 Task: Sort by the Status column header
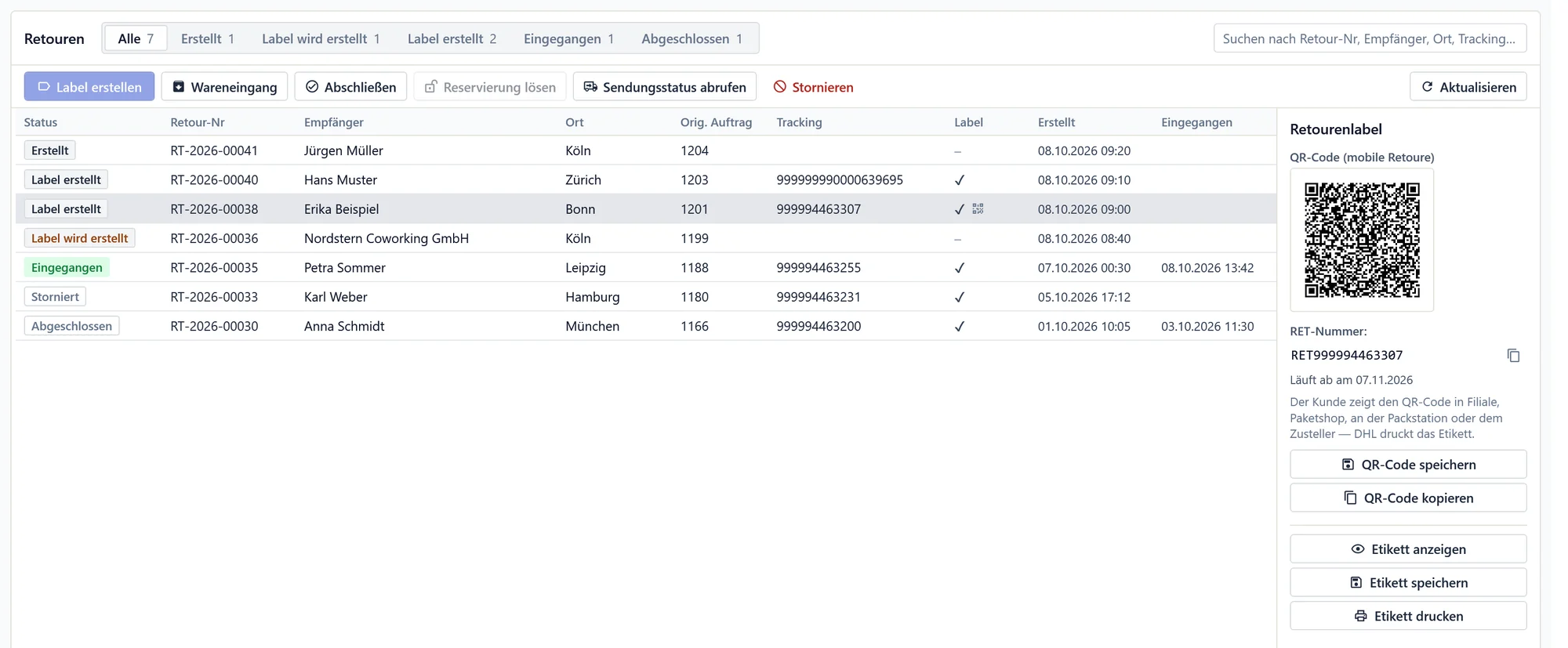pyautogui.click(x=41, y=122)
